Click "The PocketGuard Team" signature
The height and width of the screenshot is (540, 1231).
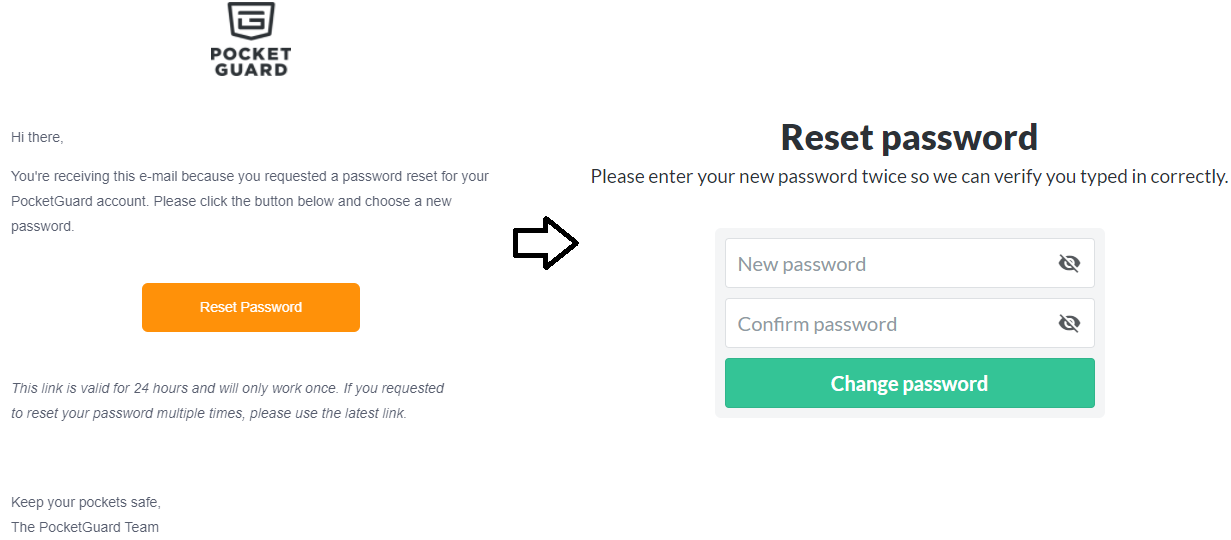(85, 527)
